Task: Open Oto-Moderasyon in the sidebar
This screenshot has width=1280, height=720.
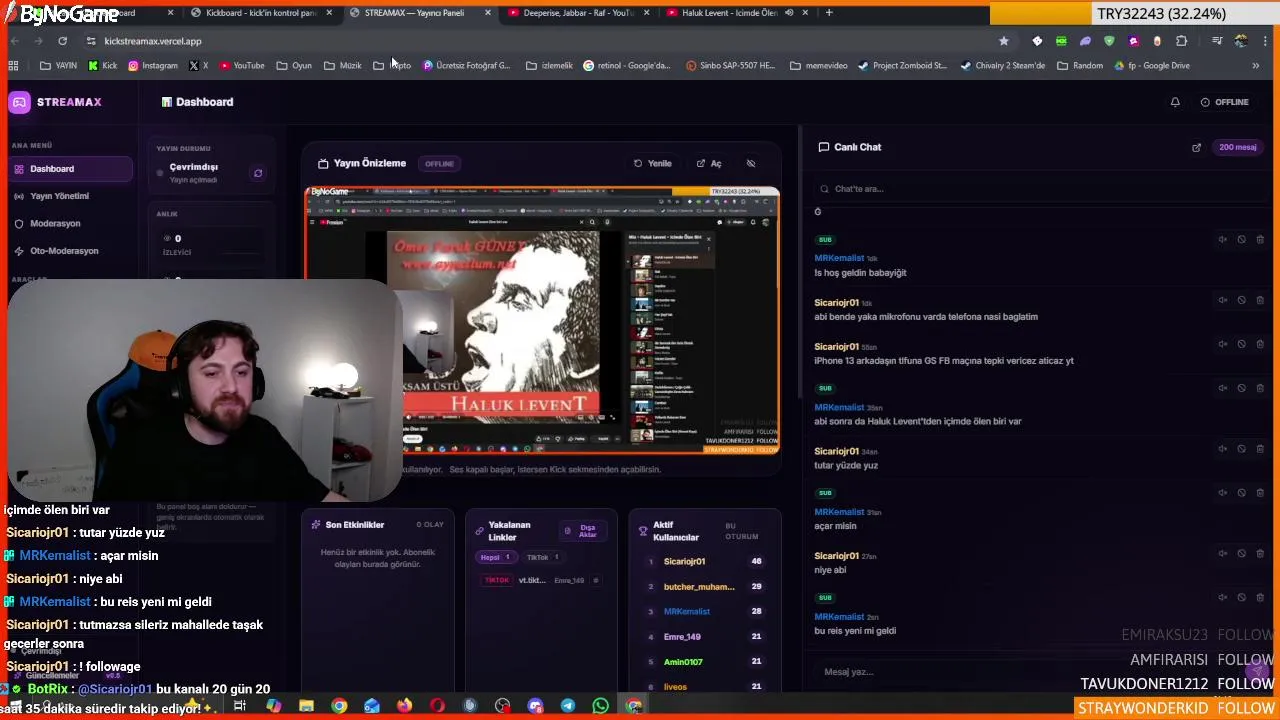Action: 68,251
